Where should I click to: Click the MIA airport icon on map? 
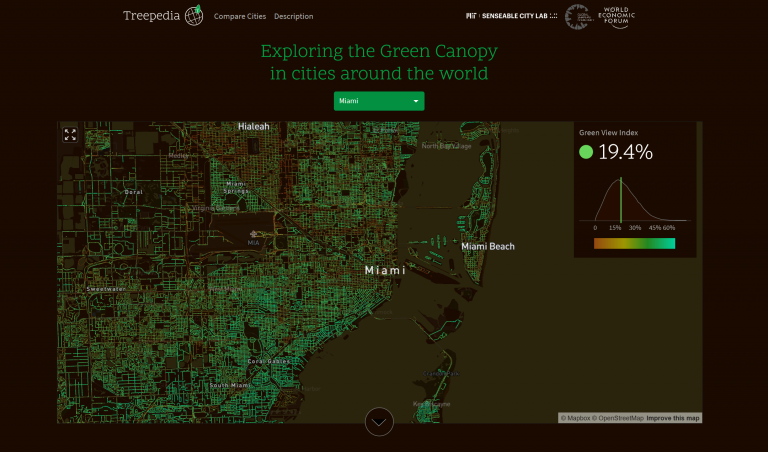click(254, 235)
